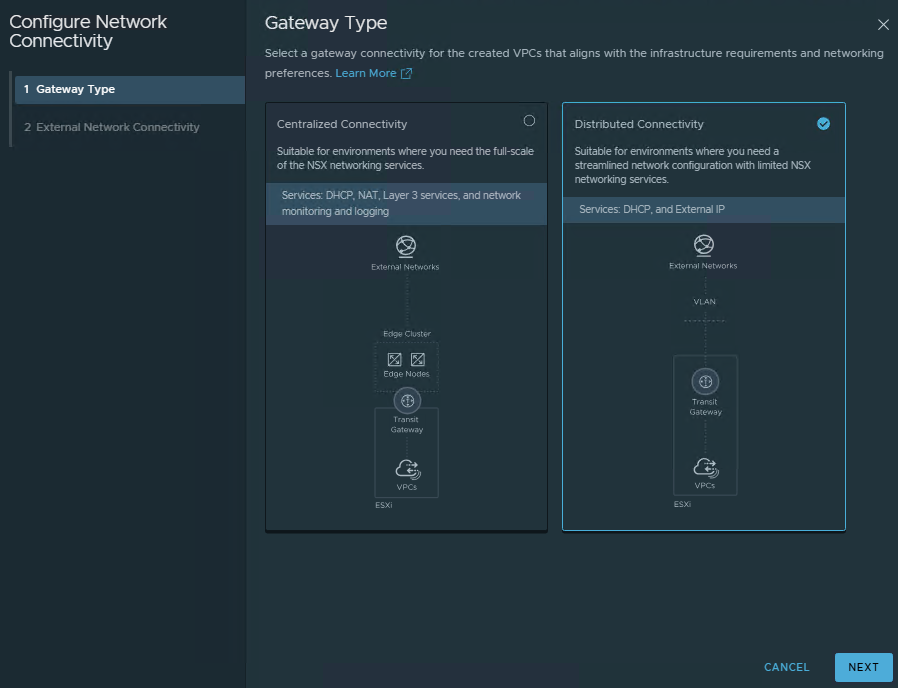This screenshot has height=688, width=898.
Task: Open the Gateway Type step
Action: [x=75, y=90]
